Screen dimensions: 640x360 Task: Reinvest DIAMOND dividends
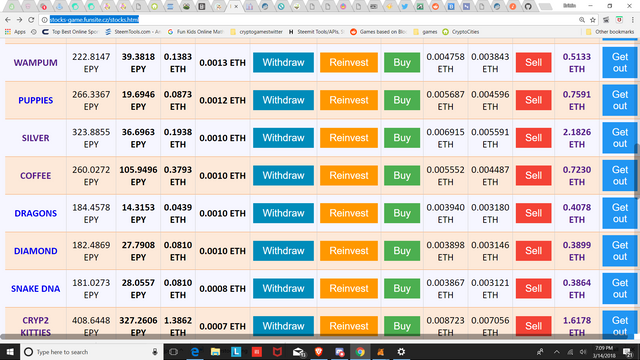(349, 251)
